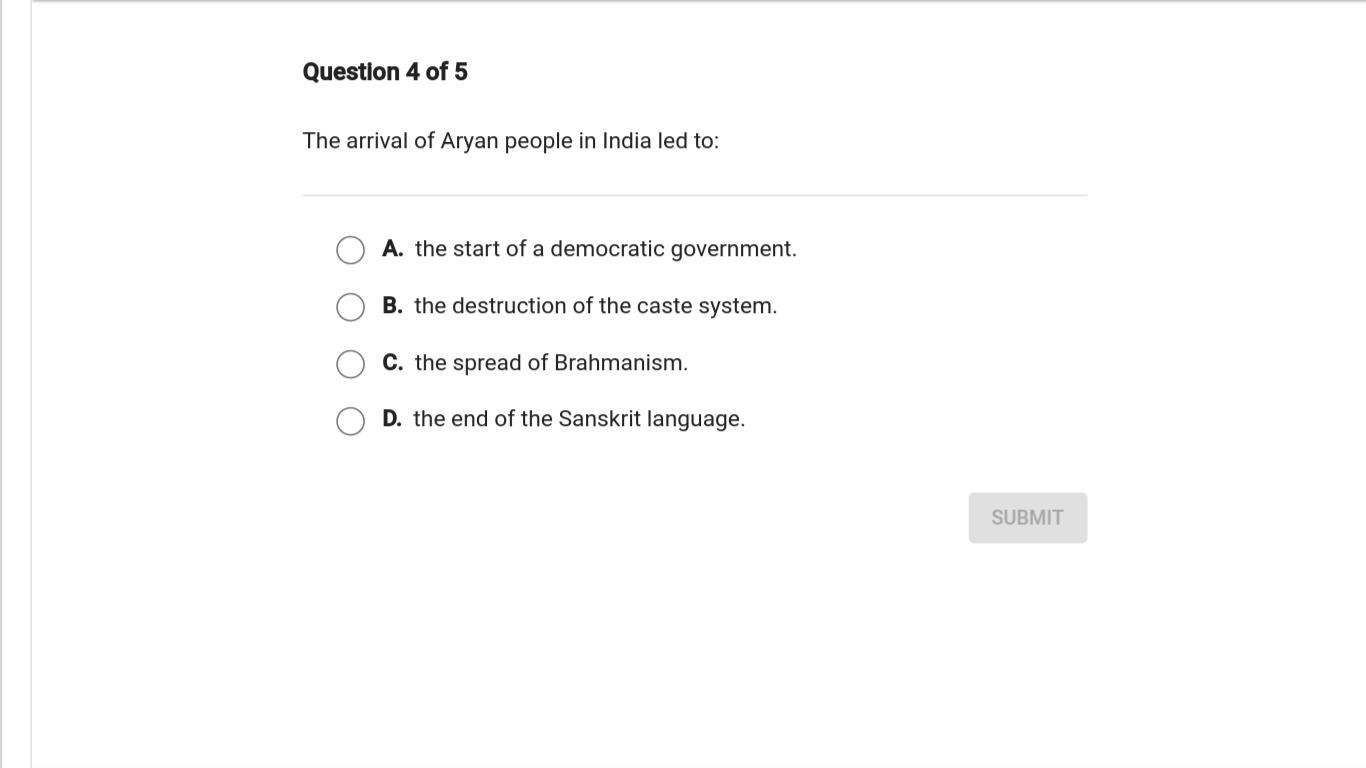This screenshot has width=1366, height=768.
Task: Choose the radio circle beside option C
Action: (x=350, y=364)
